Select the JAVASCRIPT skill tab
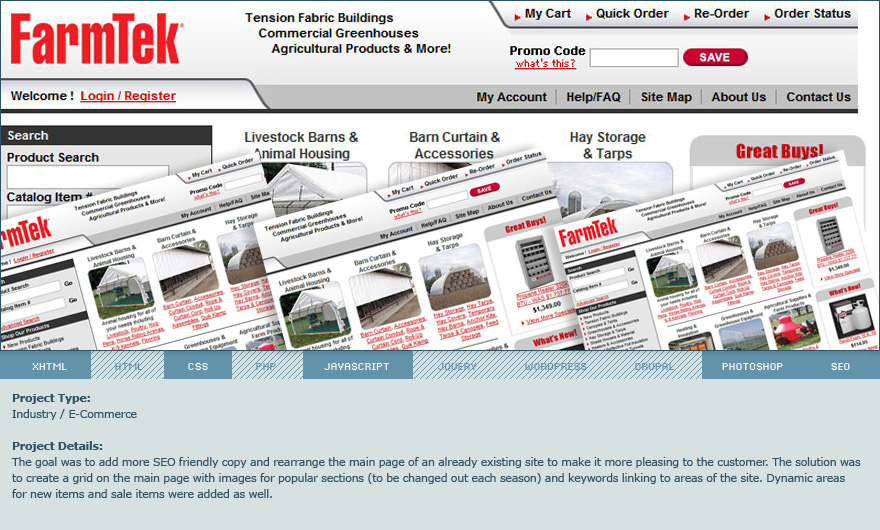Image resolution: width=880 pixels, height=530 pixels. [x=357, y=366]
